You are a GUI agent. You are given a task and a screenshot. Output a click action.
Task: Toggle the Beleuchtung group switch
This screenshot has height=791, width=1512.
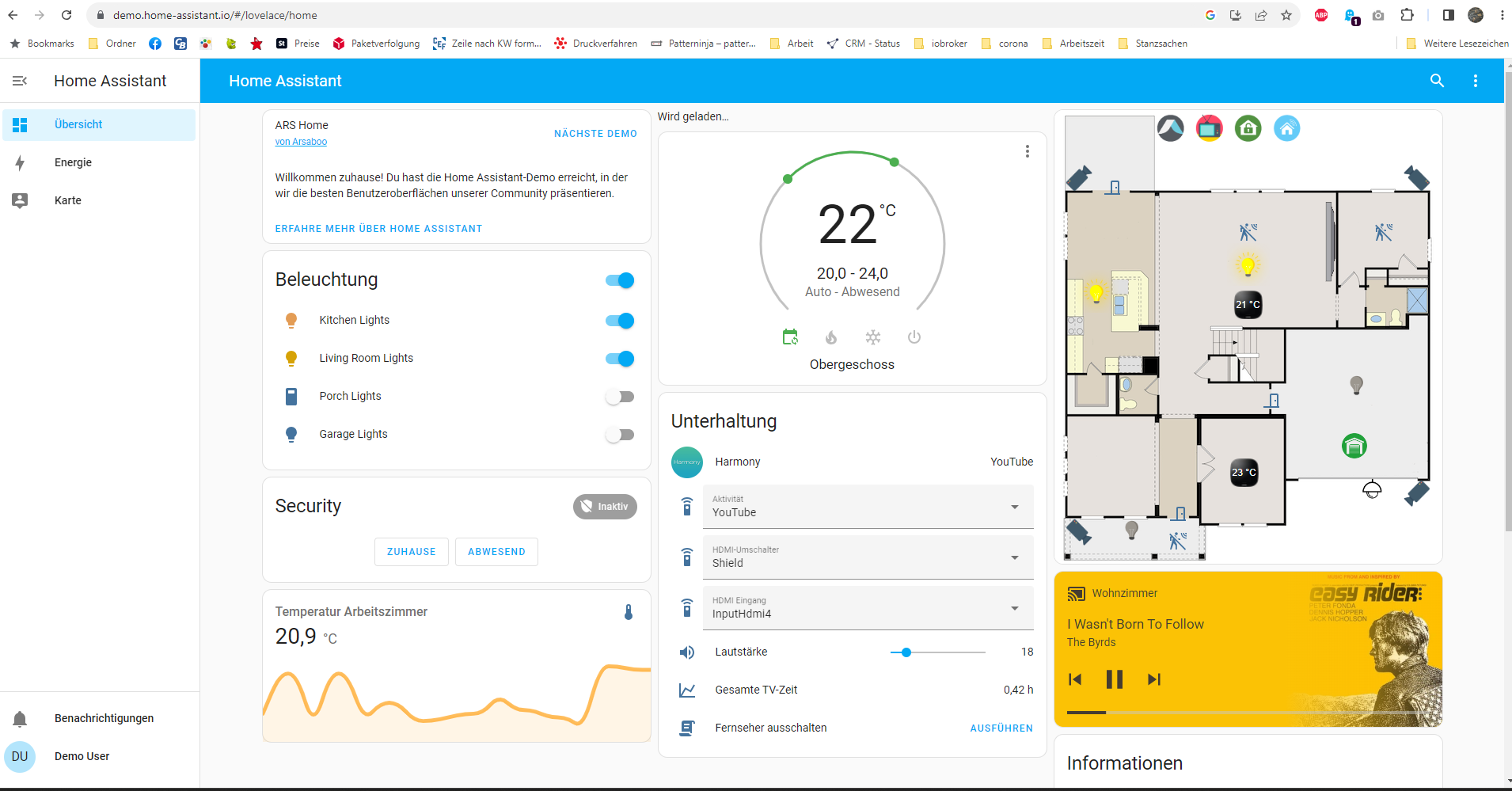point(620,280)
